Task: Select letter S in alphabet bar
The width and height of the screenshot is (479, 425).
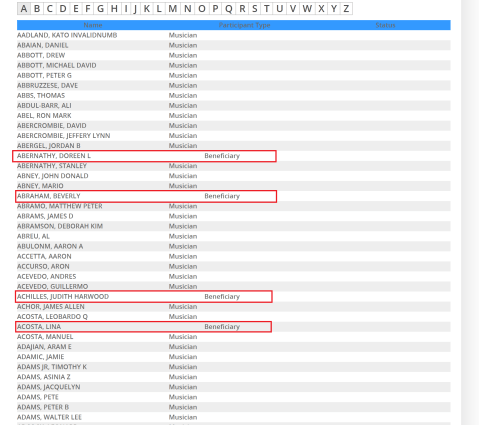Action: click(255, 9)
